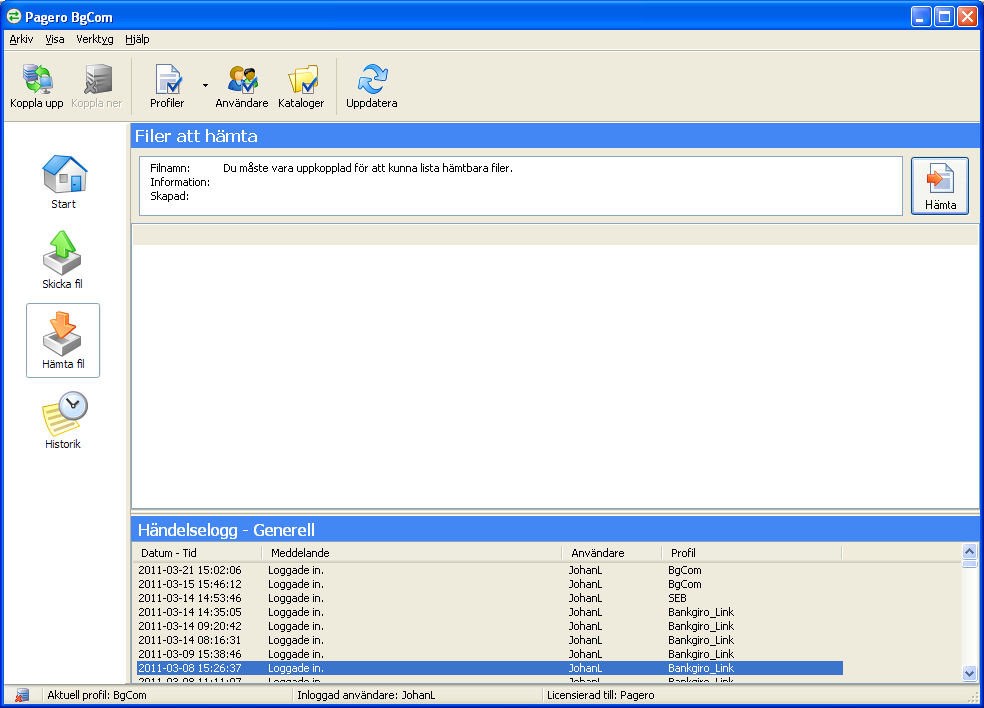Select highlighted log entry 2011-03-08 15:26:37
Viewport: 984px width, 708px height.
489,668
